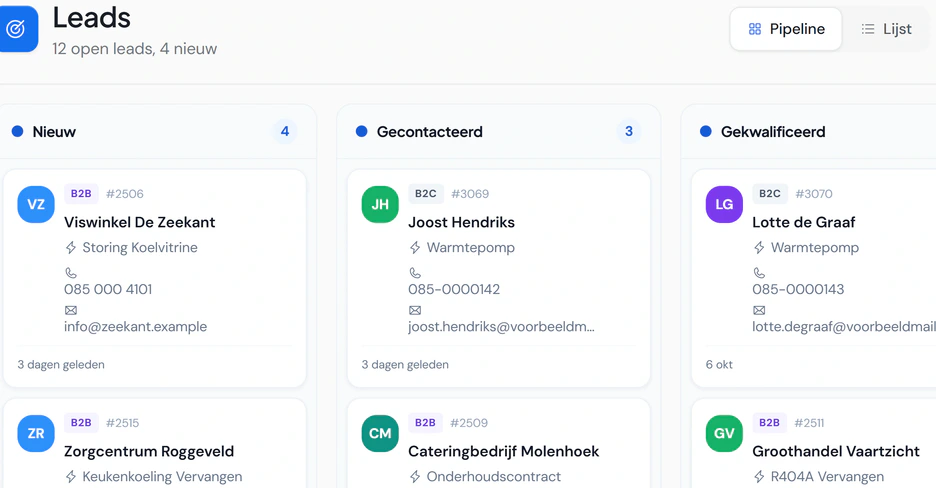Viewport: 936px width, 488px height.
Task: Click lightning icon beside Onderhoudscontract
Action: 415,477
